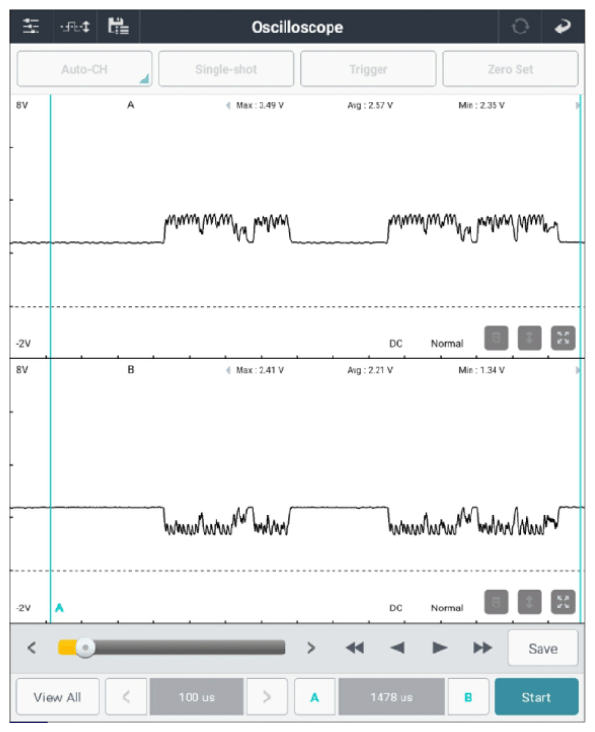This screenshot has width=595, height=732.
Task: Open the settings sliders icon in header
Action: coord(31,26)
